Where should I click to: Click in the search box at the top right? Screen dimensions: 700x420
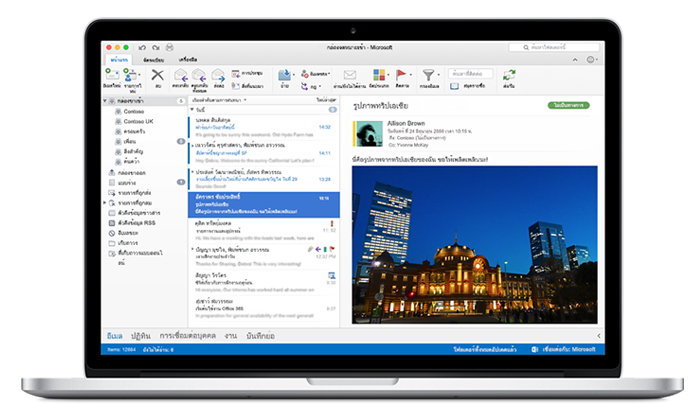[554, 47]
